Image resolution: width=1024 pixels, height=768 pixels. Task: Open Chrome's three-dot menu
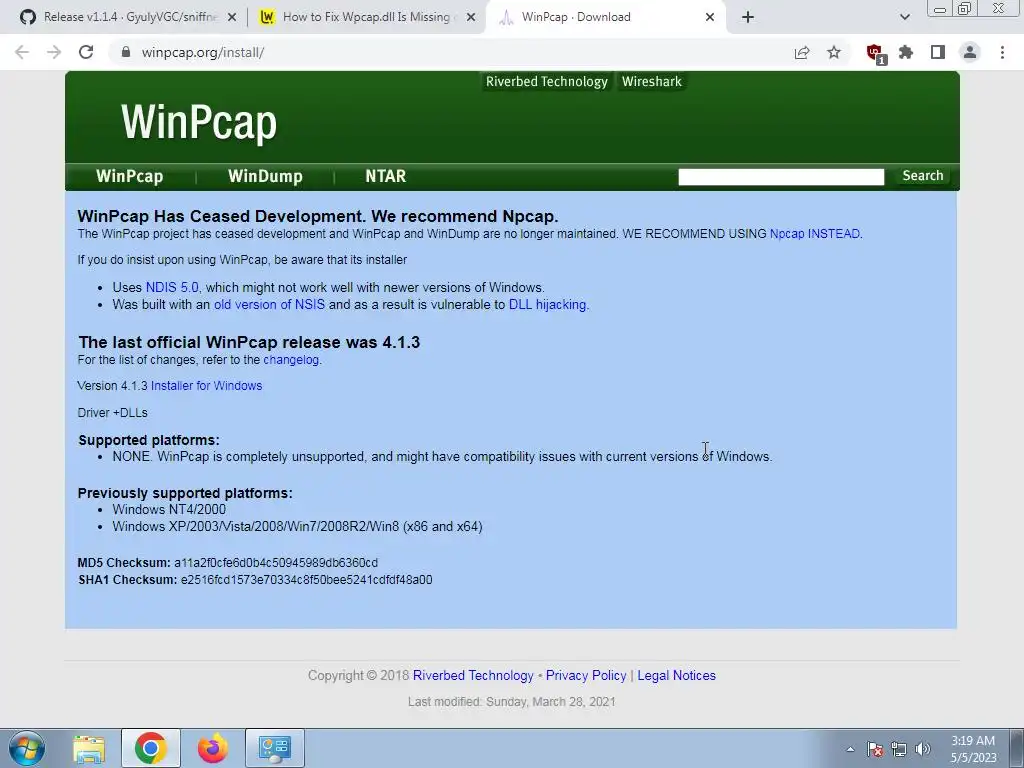1002,52
